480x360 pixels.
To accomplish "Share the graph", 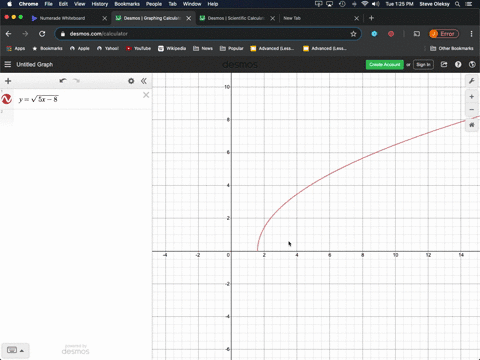I will pos(444,64).
